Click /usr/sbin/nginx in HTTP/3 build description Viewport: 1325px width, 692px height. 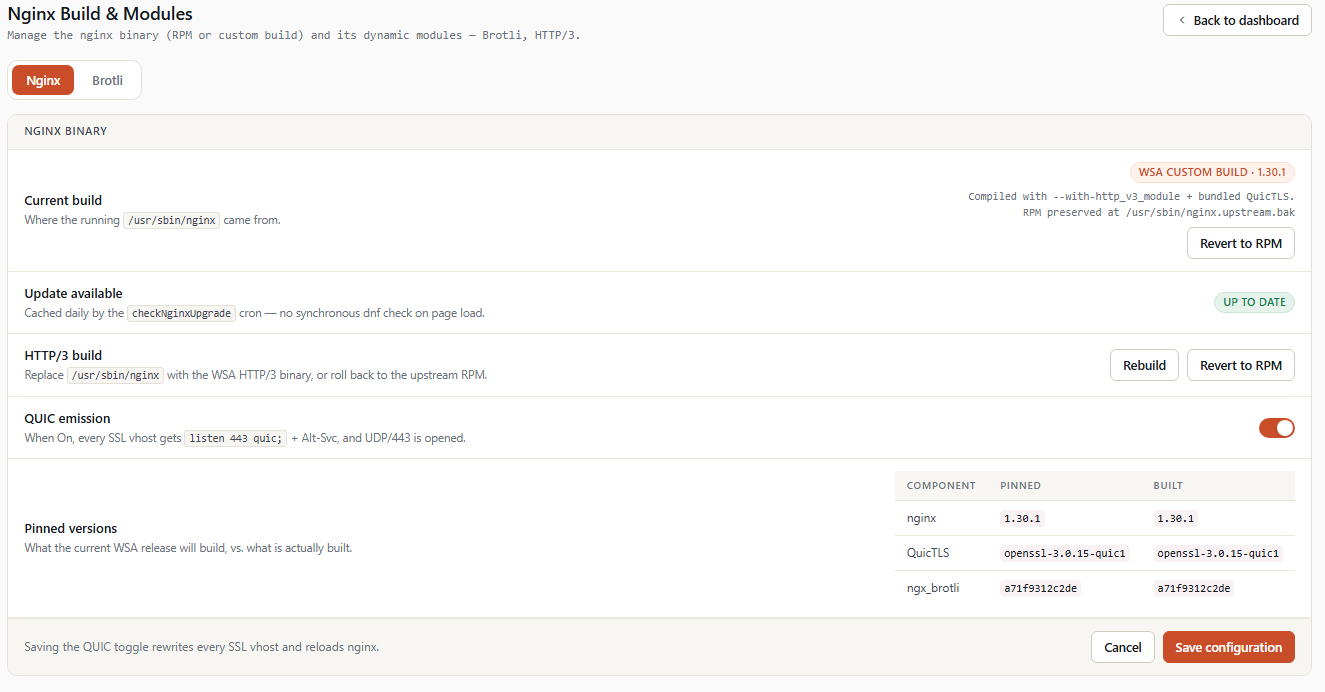click(115, 375)
